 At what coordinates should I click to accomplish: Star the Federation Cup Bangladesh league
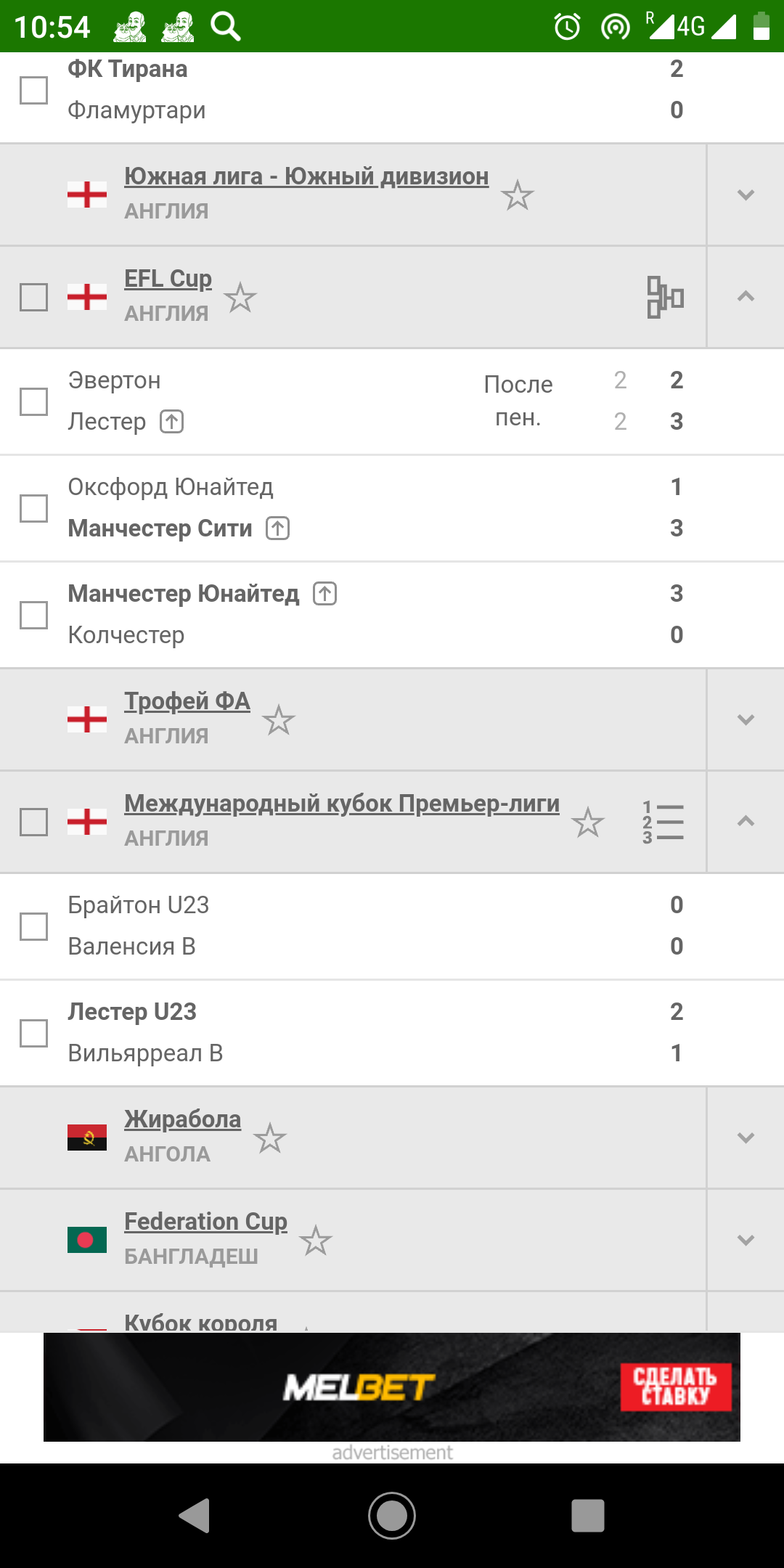tap(316, 1241)
